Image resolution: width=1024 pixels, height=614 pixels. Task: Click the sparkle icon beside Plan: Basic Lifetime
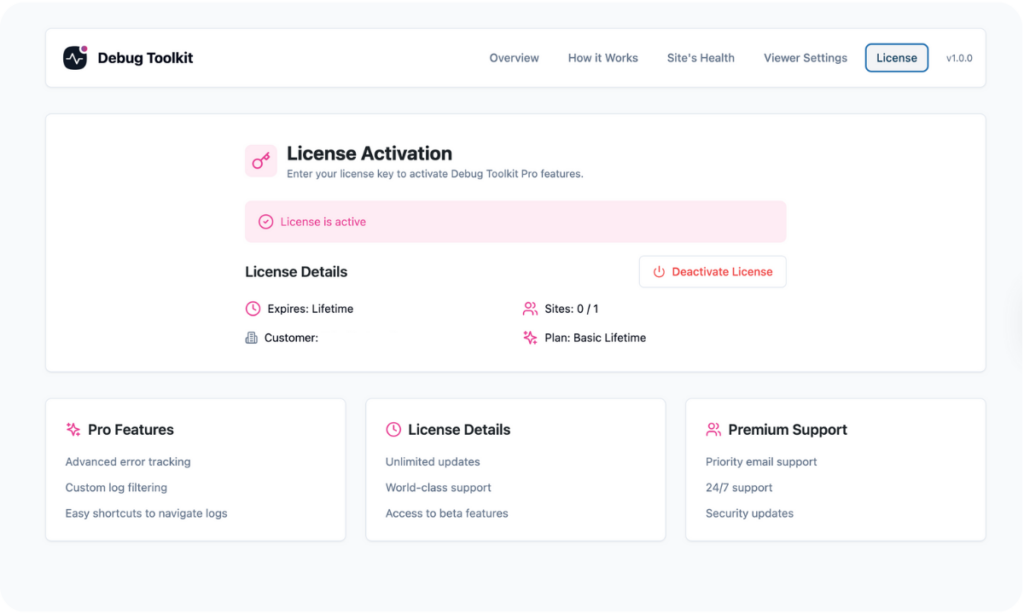(530, 337)
